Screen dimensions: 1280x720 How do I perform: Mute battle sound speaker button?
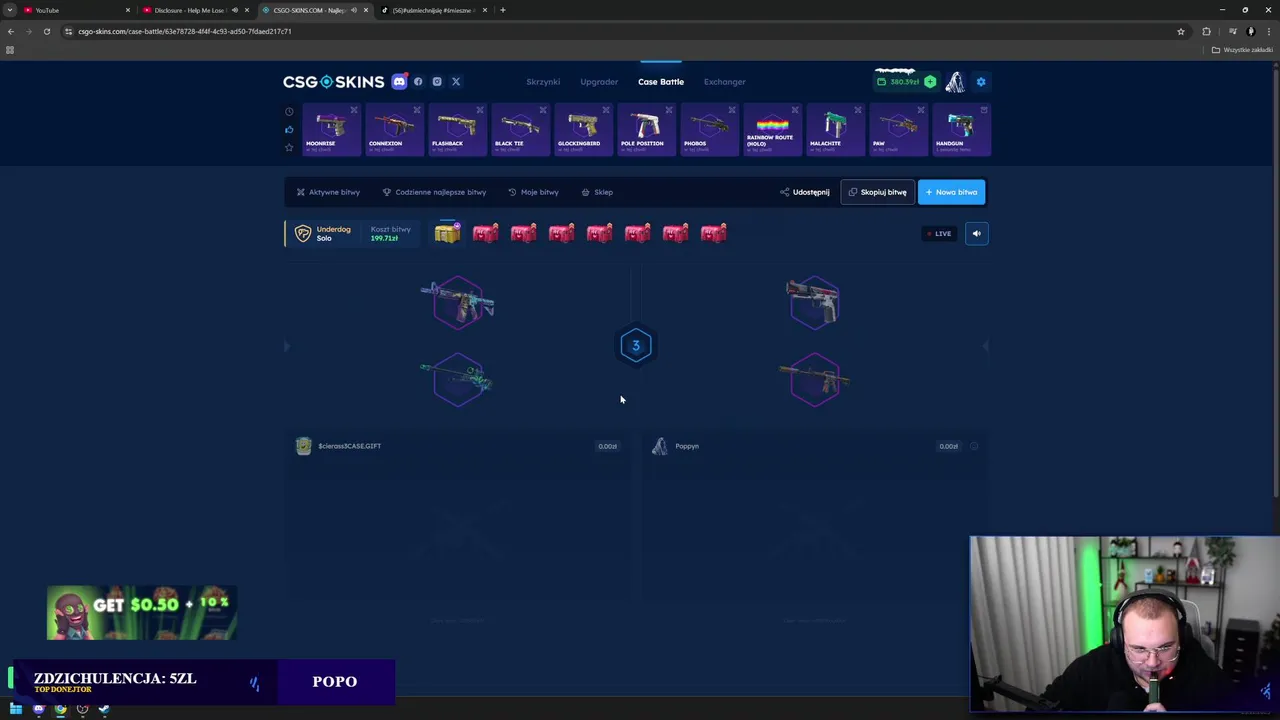977,233
